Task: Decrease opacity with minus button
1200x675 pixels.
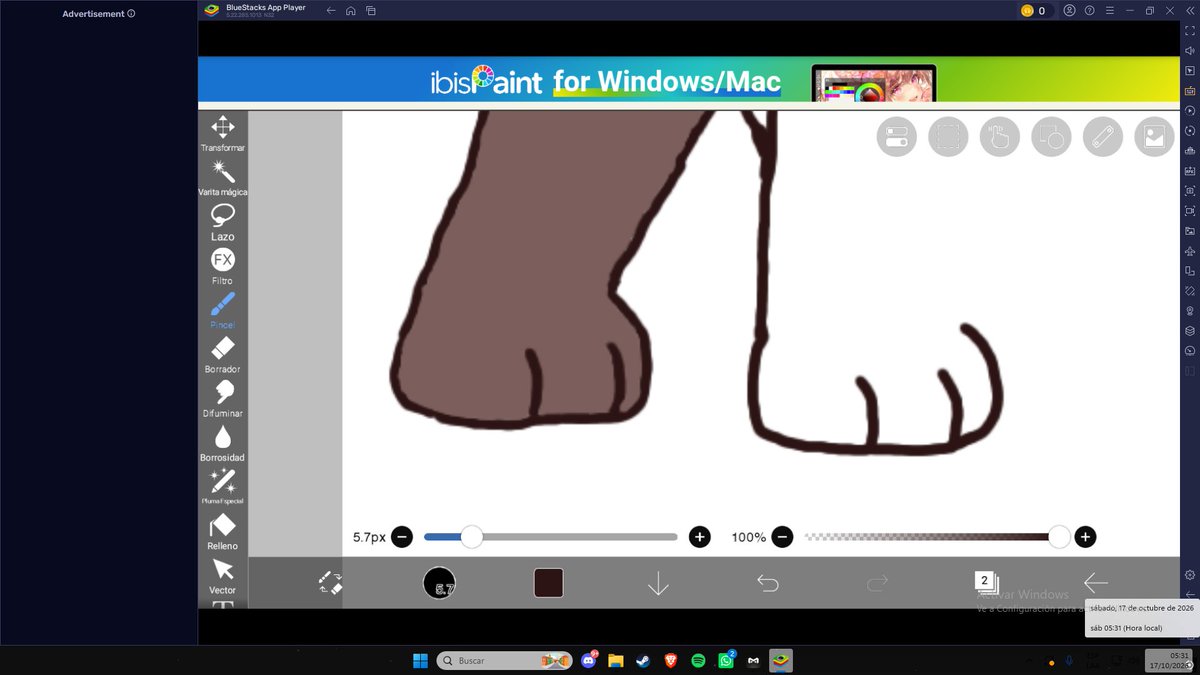Action: 782,537
